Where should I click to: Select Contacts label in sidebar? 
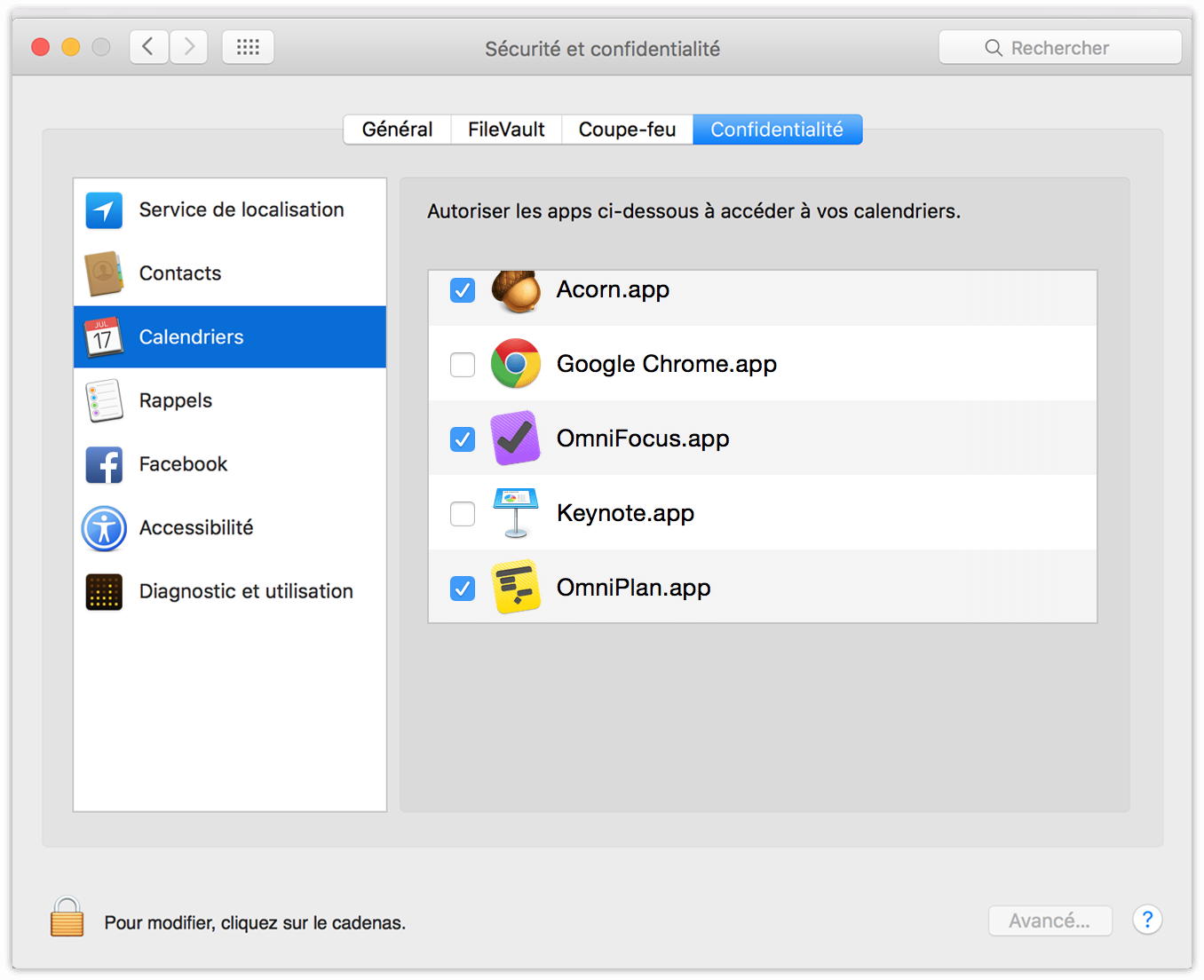click(180, 273)
